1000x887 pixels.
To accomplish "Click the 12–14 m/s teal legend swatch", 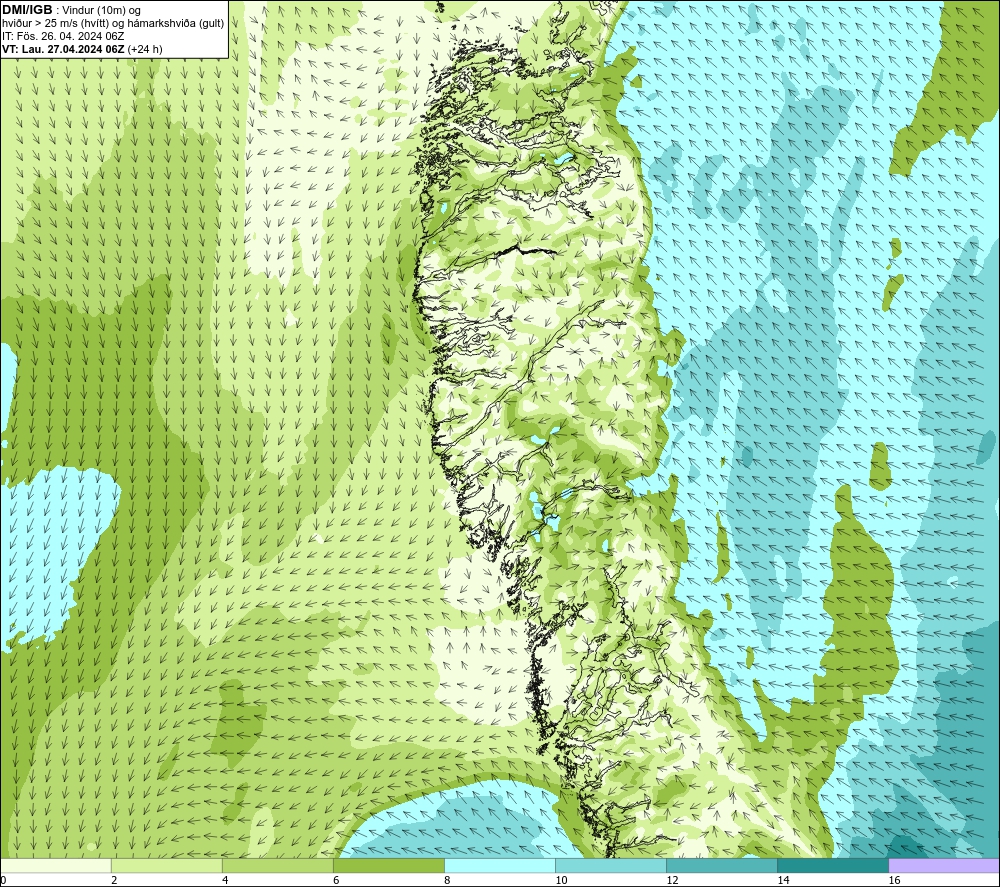I will point(722,865).
